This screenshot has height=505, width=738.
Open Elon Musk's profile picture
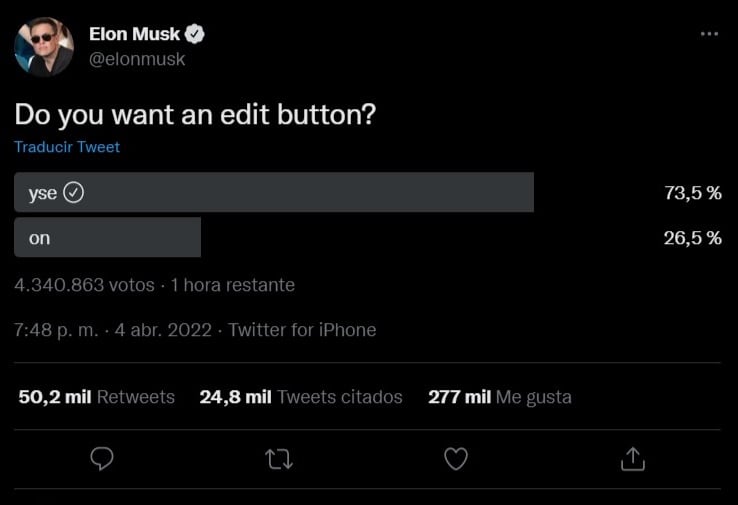click(44, 46)
